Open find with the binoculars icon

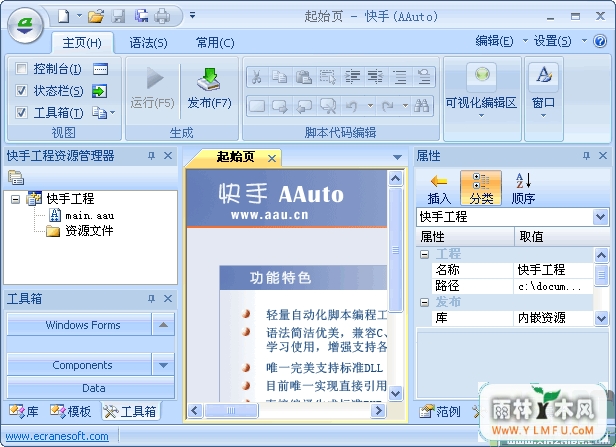[x=421, y=106]
